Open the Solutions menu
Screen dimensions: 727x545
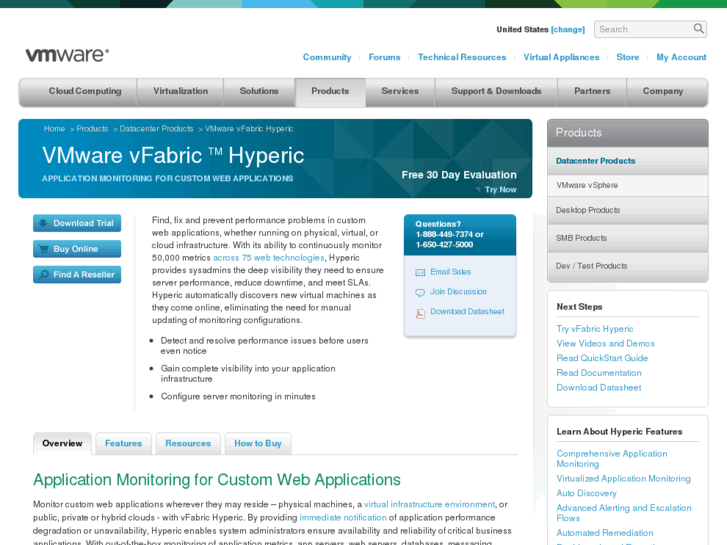pyautogui.click(x=259, y=91)
